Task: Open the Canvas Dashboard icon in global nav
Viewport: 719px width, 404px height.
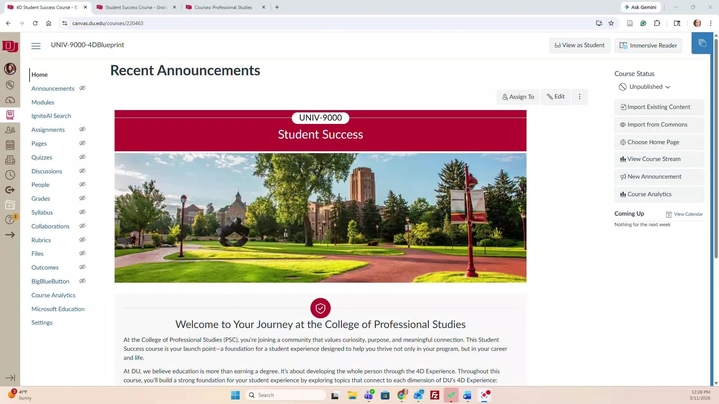Action: point(10,99)
